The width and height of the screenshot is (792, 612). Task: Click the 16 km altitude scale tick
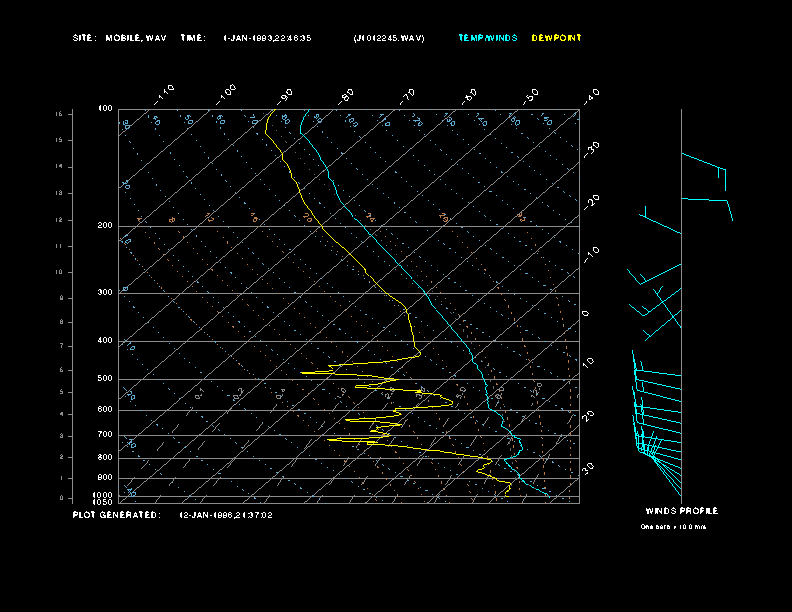pyautogui.click(x=59, y=114)
